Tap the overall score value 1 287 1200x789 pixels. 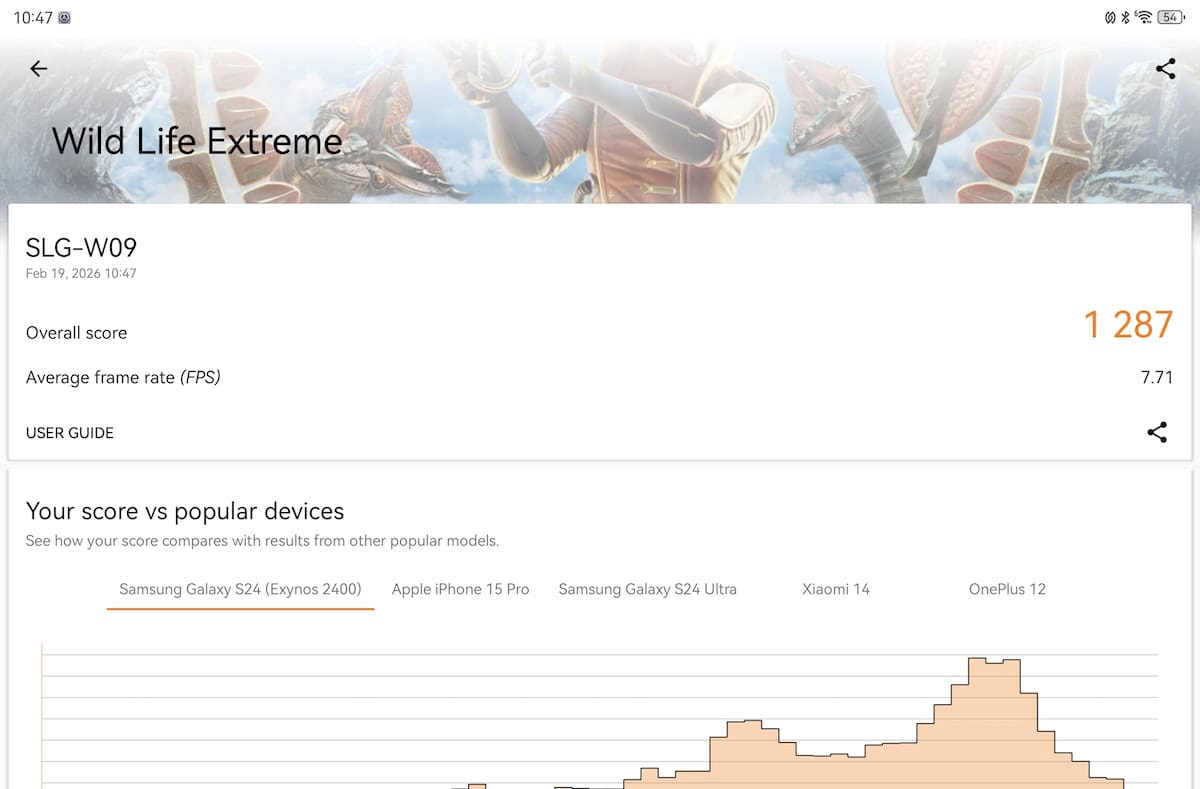click(1128, 325)
